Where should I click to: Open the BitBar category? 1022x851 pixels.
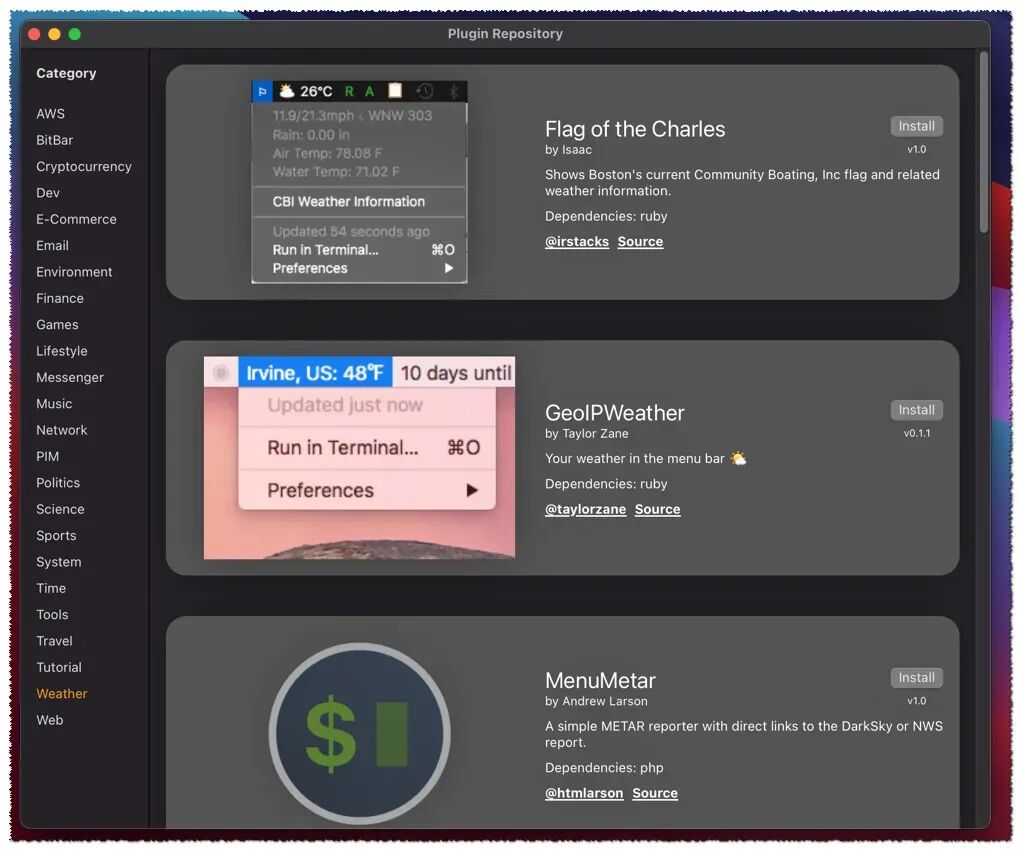(54, 140)
